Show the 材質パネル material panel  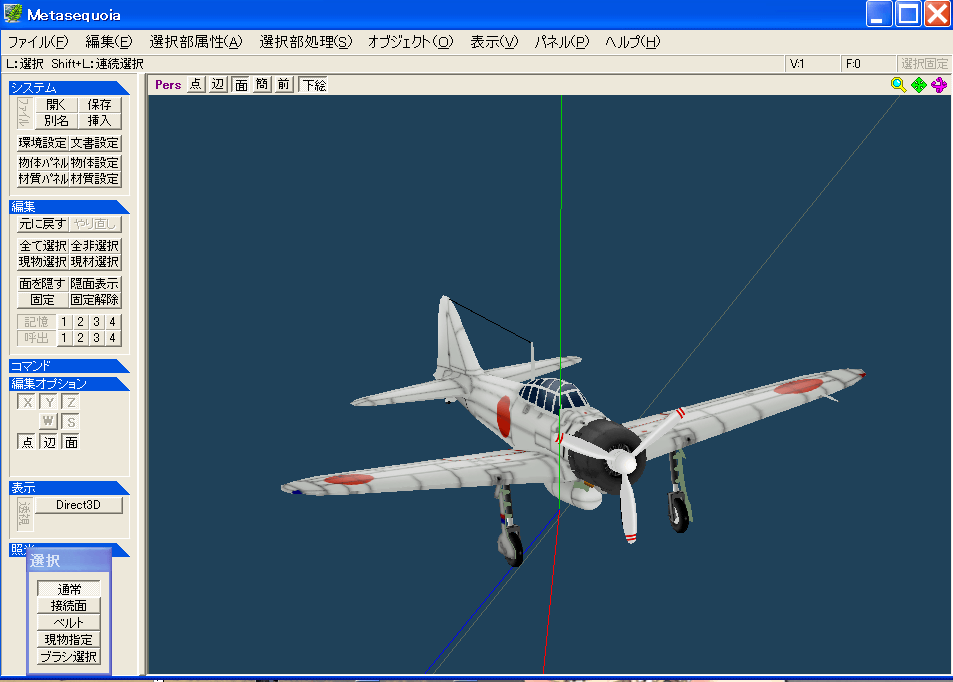(43, 179)
